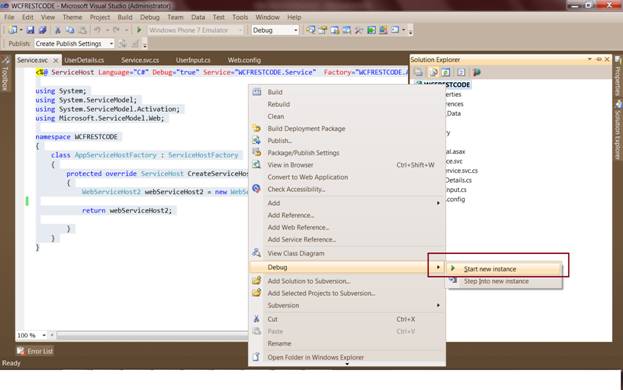Image resolution: width=623 pixels, height=390 pixels.
Task: Click the green Start Debugging play icon
Action: click(139, 30)
